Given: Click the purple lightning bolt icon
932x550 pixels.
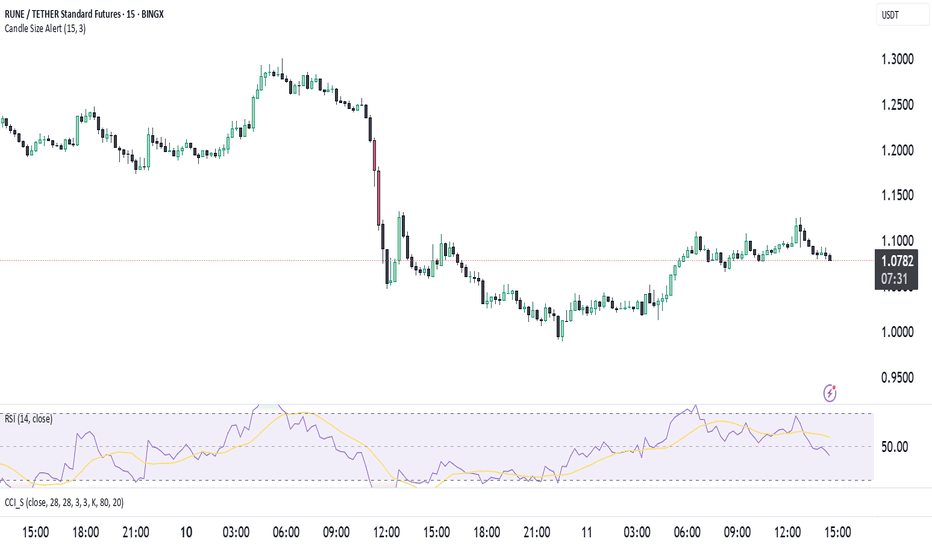Looking at the screenshot, I should [x=830, y=393].
